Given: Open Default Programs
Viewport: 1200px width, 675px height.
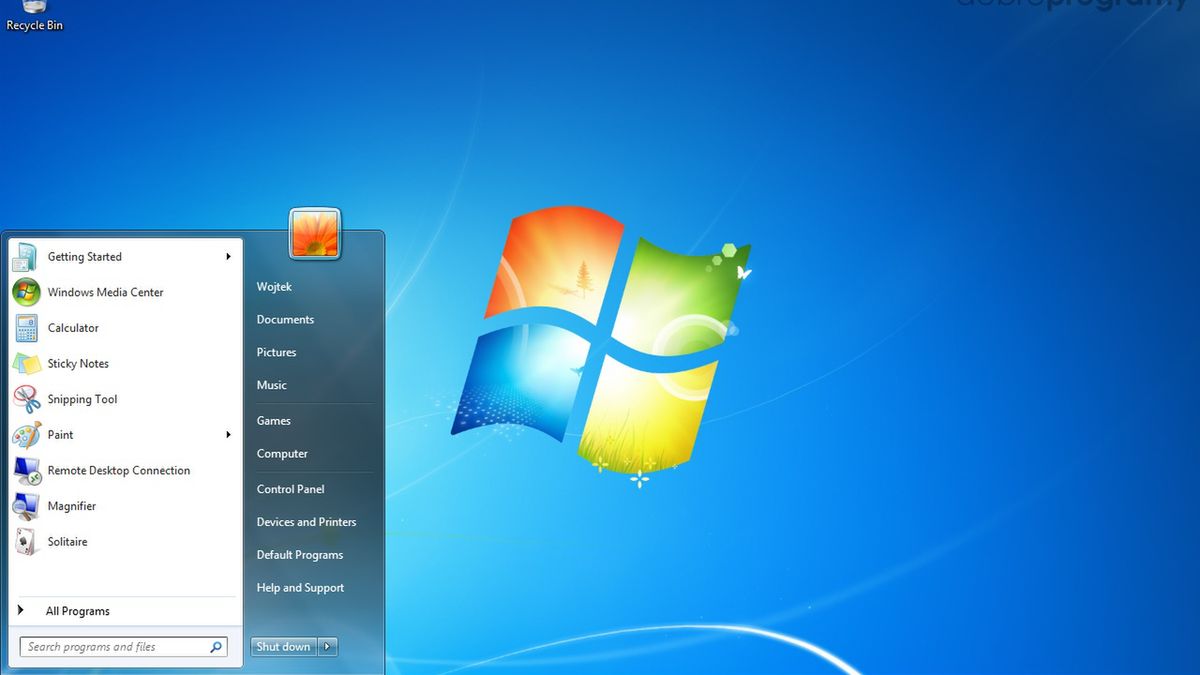Looking at the screenshot, I should pyautogui.click(x=299, y=555).
